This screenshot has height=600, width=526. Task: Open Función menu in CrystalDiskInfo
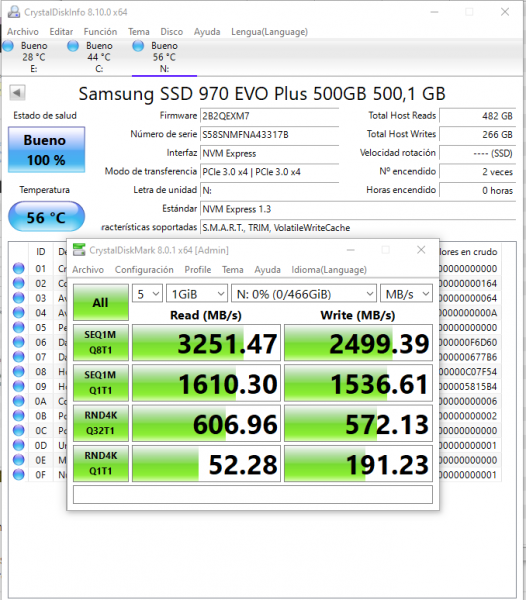pyautogui.click(x=100, y=31)
